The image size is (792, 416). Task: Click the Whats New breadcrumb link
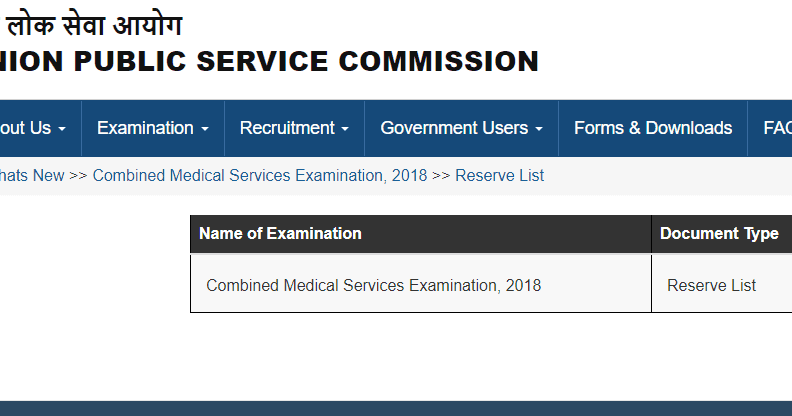[x=32, y=175]
